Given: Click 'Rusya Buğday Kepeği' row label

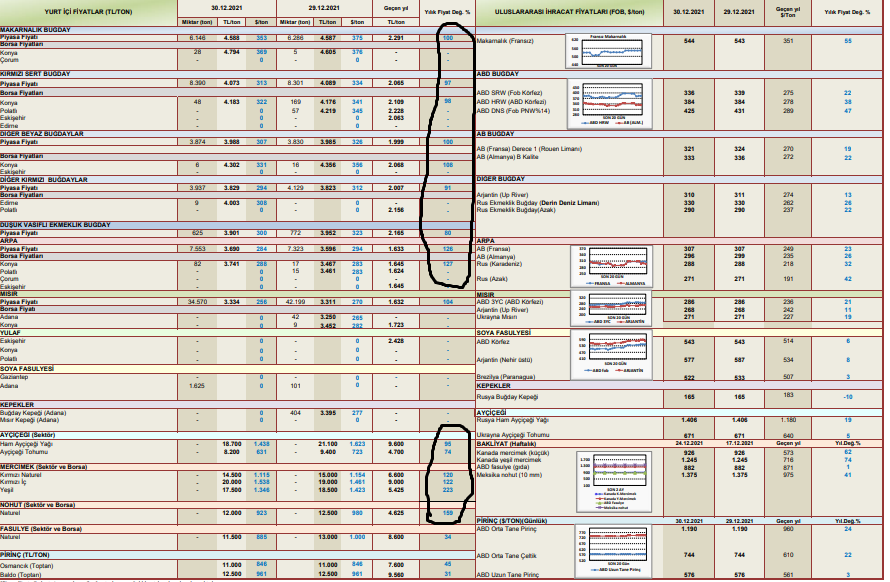Looking at the screenshot, I should (507, 397).
